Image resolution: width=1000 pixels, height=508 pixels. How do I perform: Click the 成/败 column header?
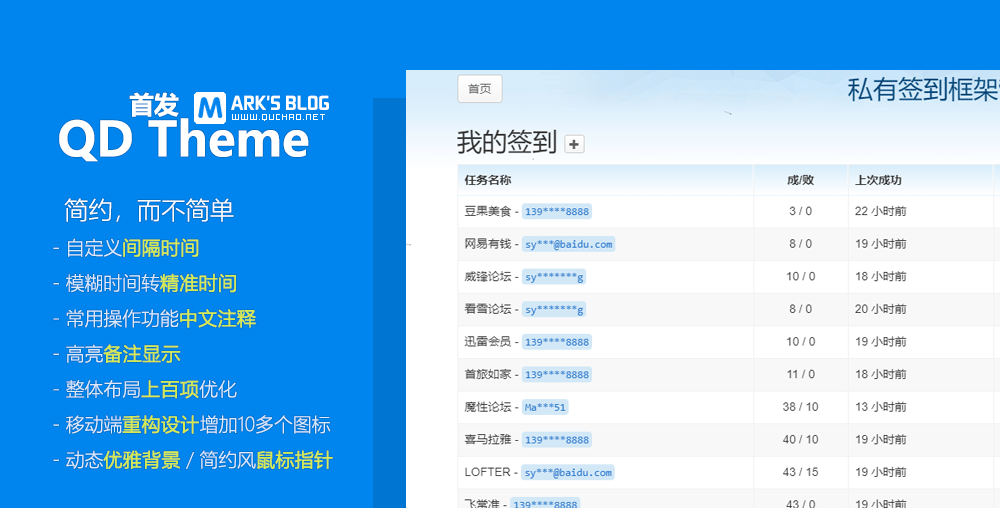(800, 180)
